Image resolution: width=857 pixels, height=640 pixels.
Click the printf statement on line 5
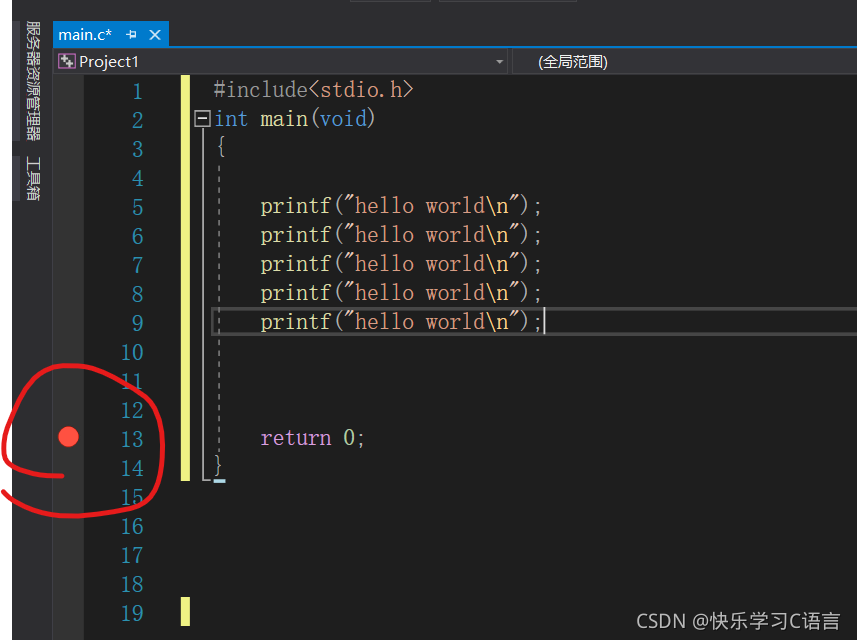[x=401, y=206]
